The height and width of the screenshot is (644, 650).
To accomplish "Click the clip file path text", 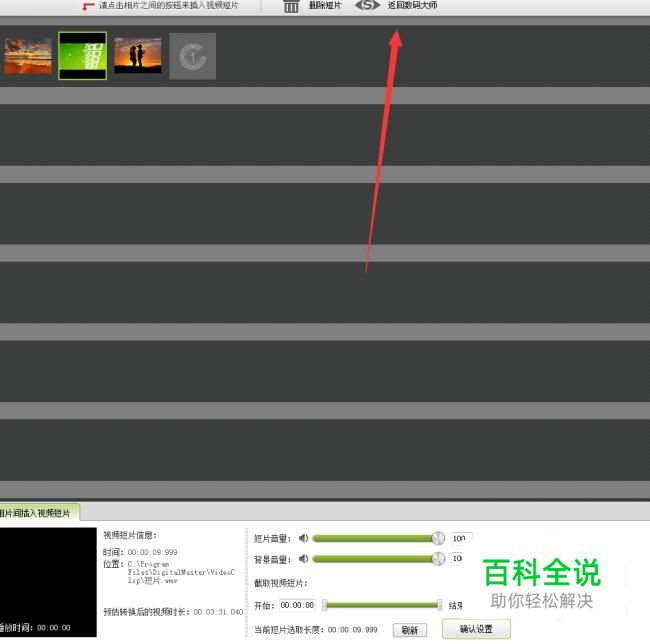I will [x=181, y=572].
